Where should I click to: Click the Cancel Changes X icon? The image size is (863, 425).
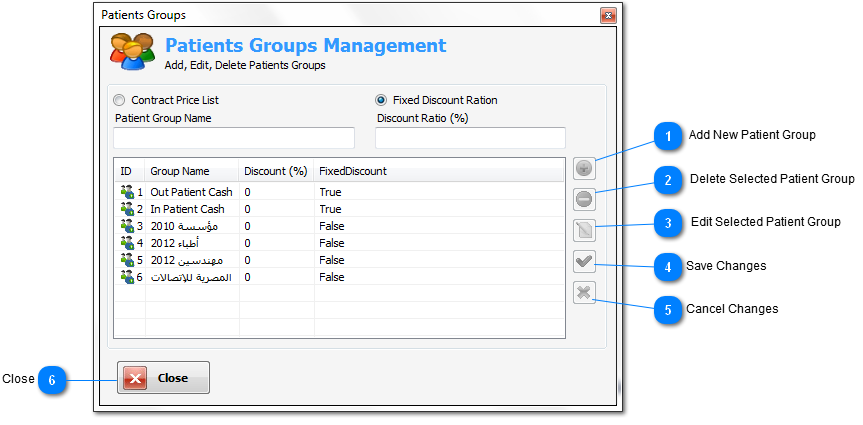pos(585,293)
